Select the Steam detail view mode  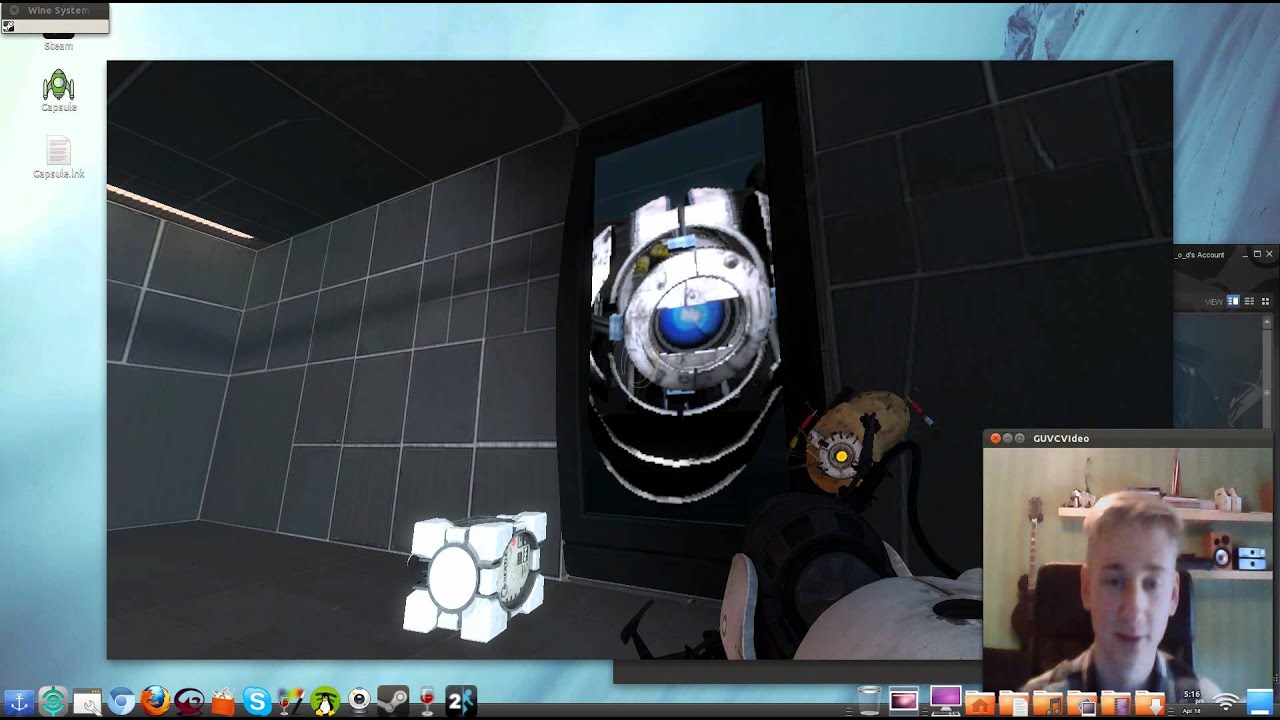pyautogui.click(x=1233, y=301)
